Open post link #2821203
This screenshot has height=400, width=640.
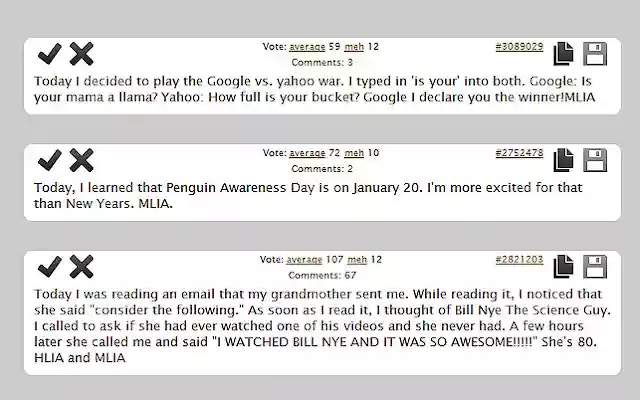pyautogui.click(x=519, y=259)
